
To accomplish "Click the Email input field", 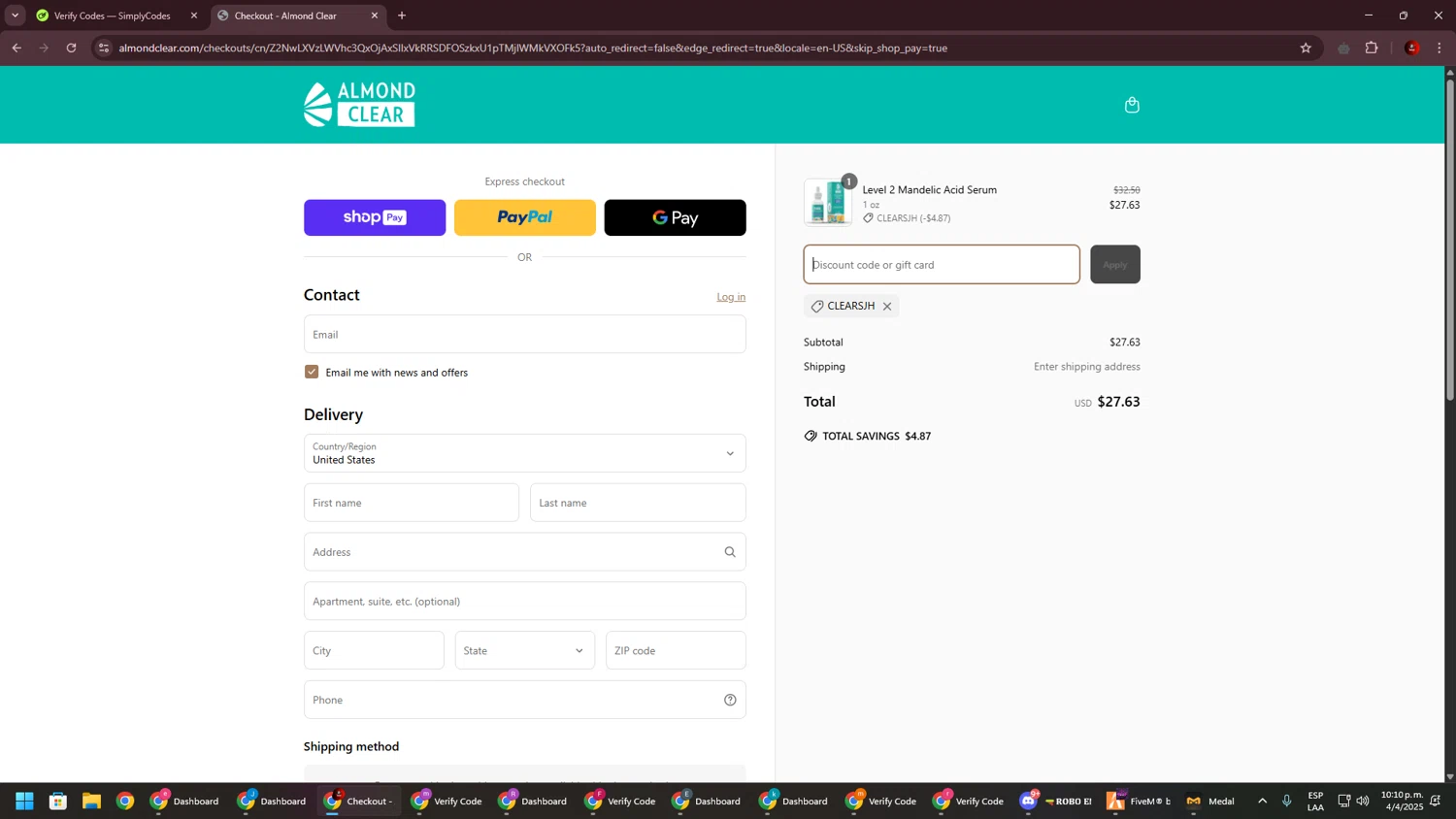I will coord(524,334).
